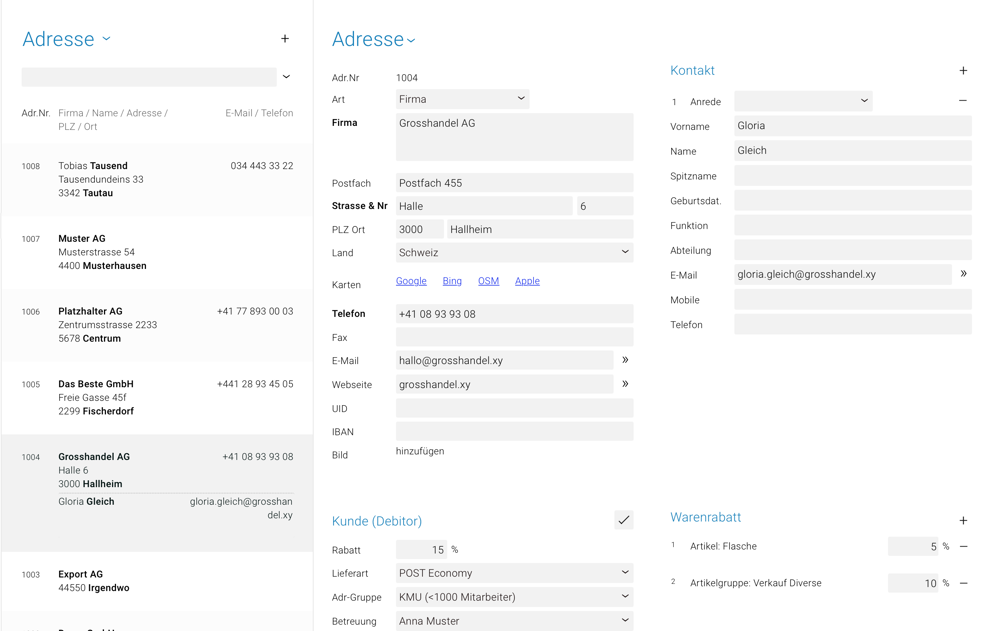Add a new Warenrabatt entry

(x=963, y=521)
